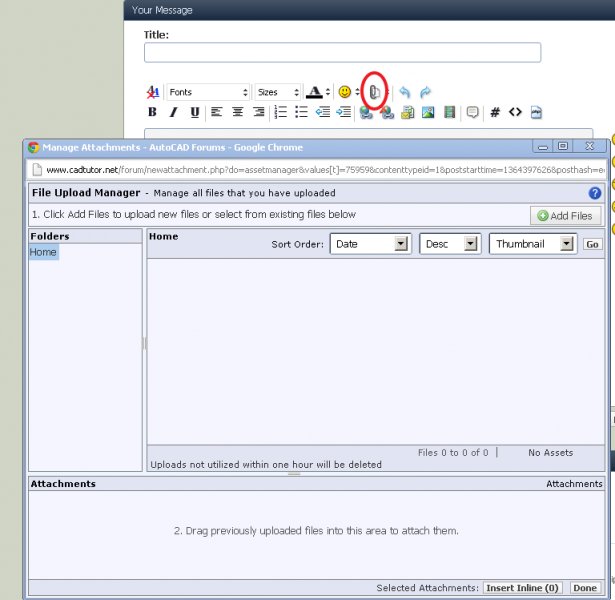Click the blue help question mark icon
615x600 pixels.
point(595,193)
